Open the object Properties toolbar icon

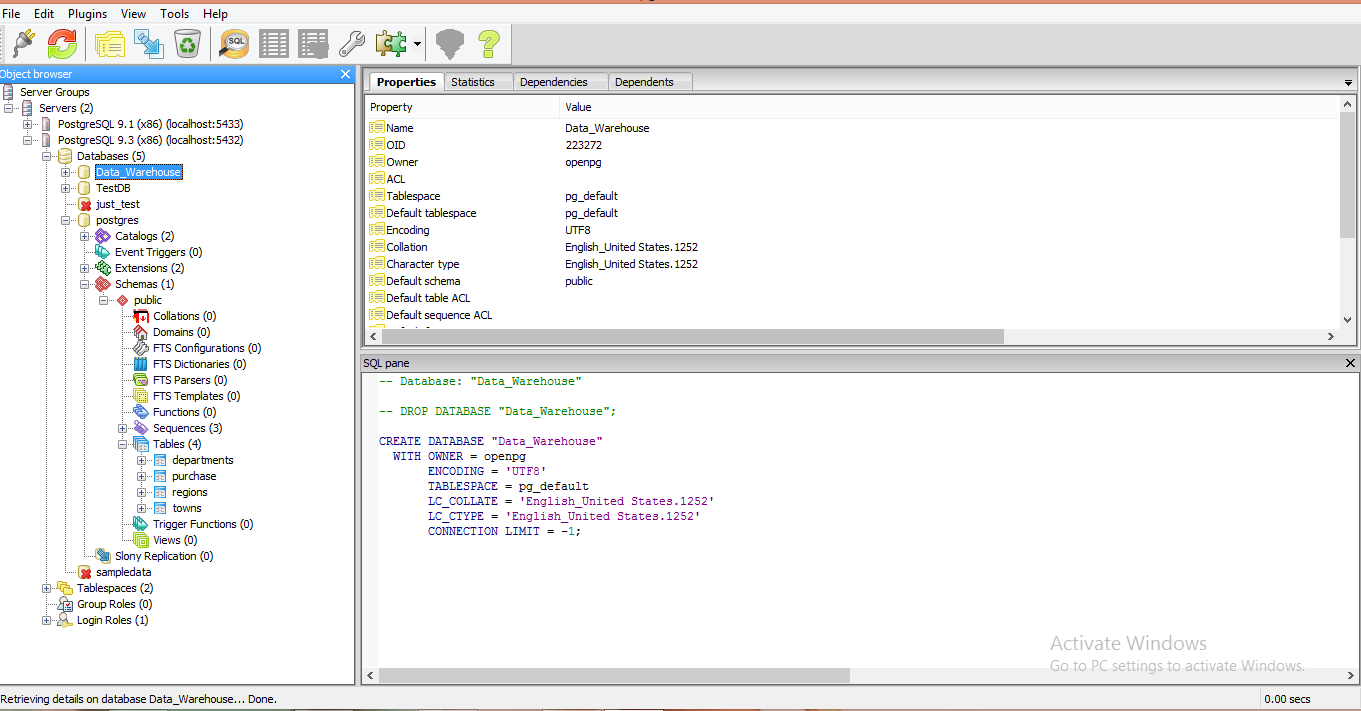[x=109, y=43]
